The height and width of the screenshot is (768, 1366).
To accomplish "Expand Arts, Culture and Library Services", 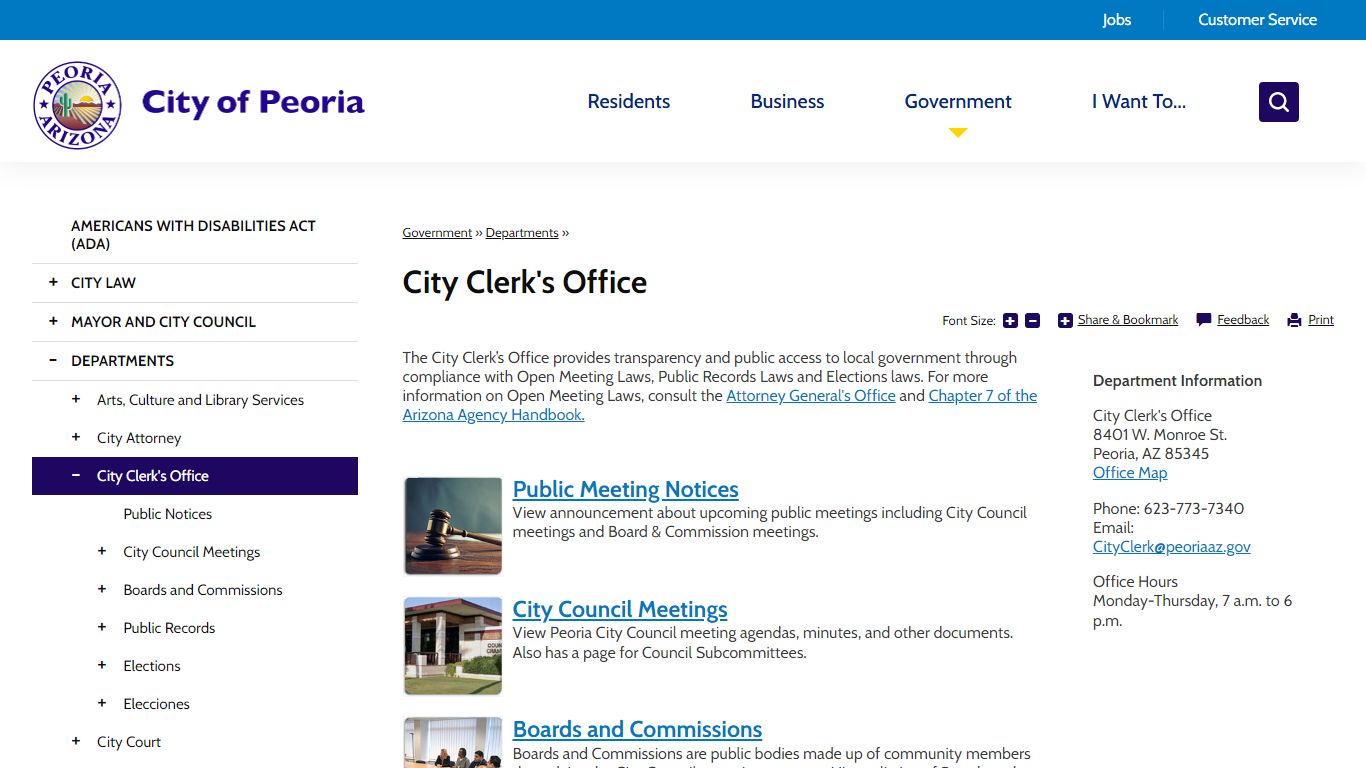I will 76,399.
